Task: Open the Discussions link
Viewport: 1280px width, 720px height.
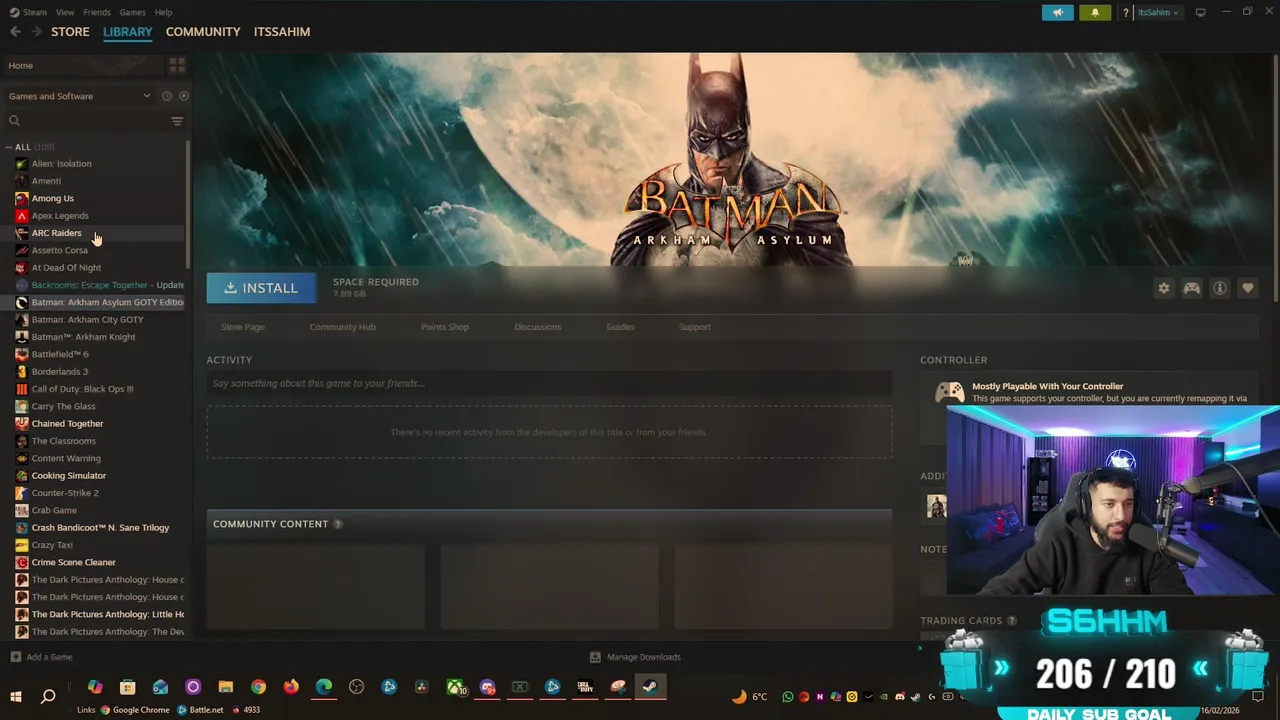Action: [x=538, y=327]
